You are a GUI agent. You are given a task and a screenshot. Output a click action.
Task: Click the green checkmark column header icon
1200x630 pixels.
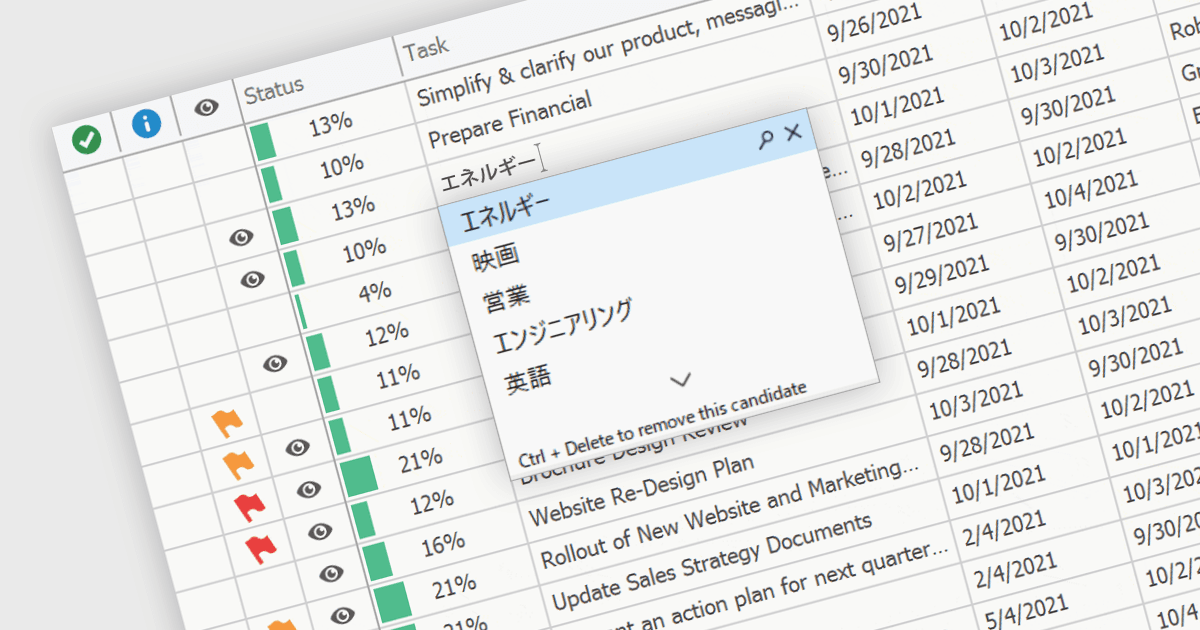(87, 140)
